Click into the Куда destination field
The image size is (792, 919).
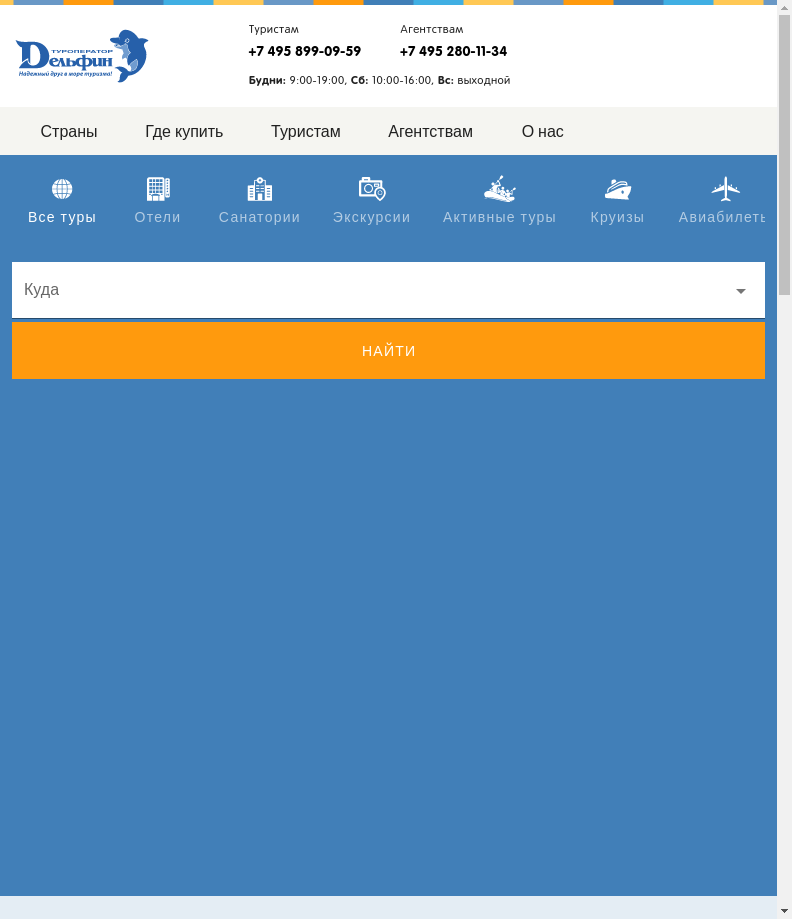388,290
